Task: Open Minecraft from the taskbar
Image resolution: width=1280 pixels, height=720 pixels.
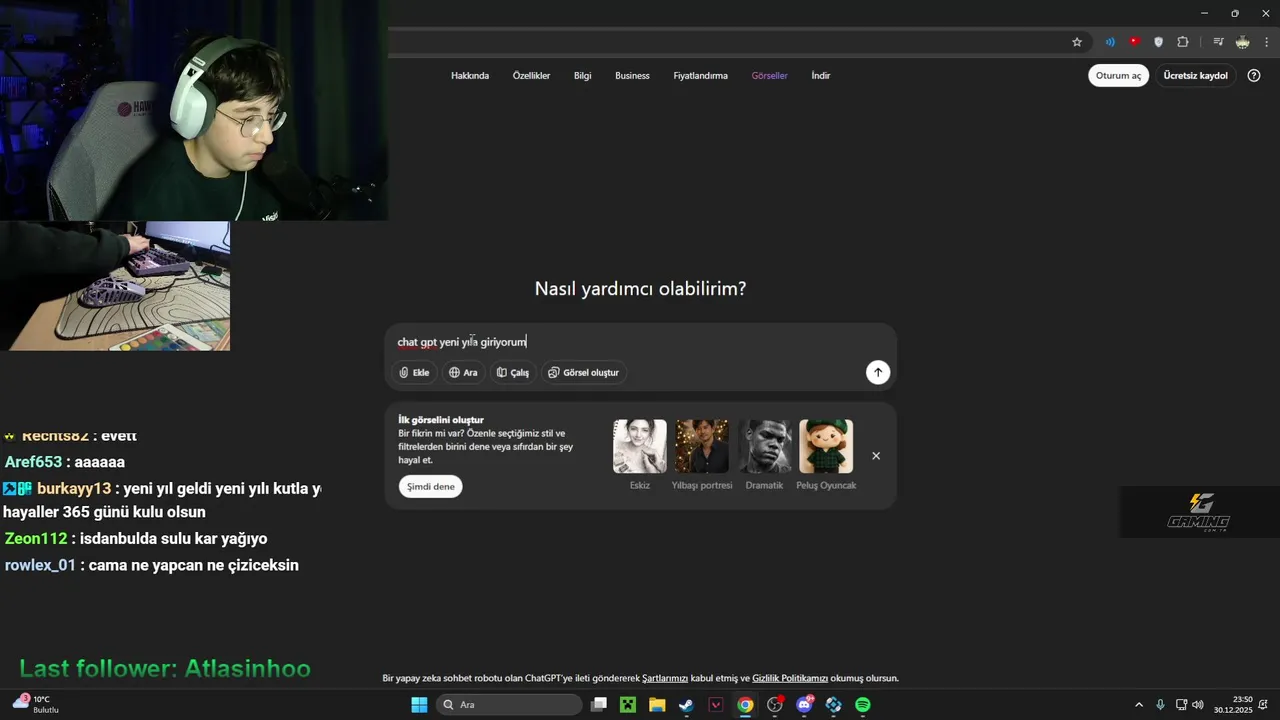Action: pos(628,705)
